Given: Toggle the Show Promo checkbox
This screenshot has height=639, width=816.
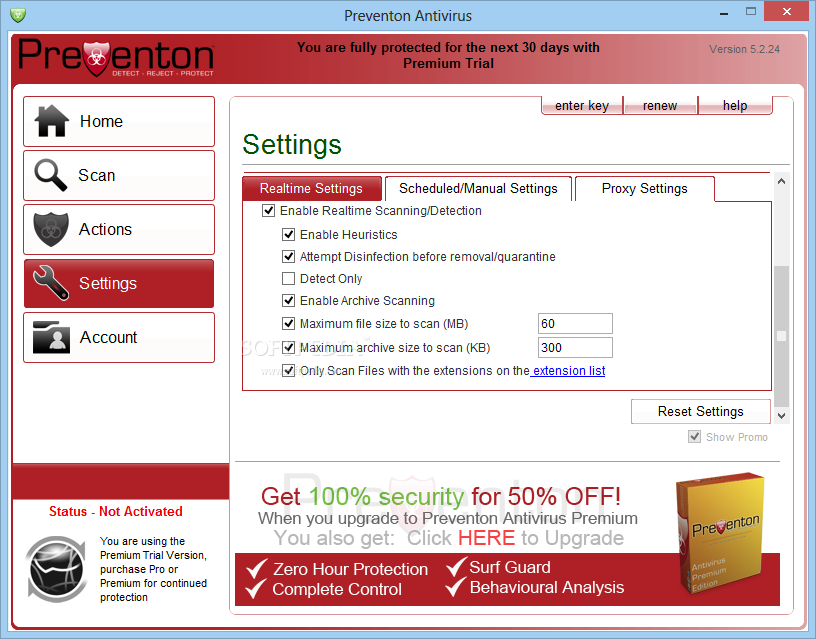Looking at the screenshot, I should [x=694, y=437].
